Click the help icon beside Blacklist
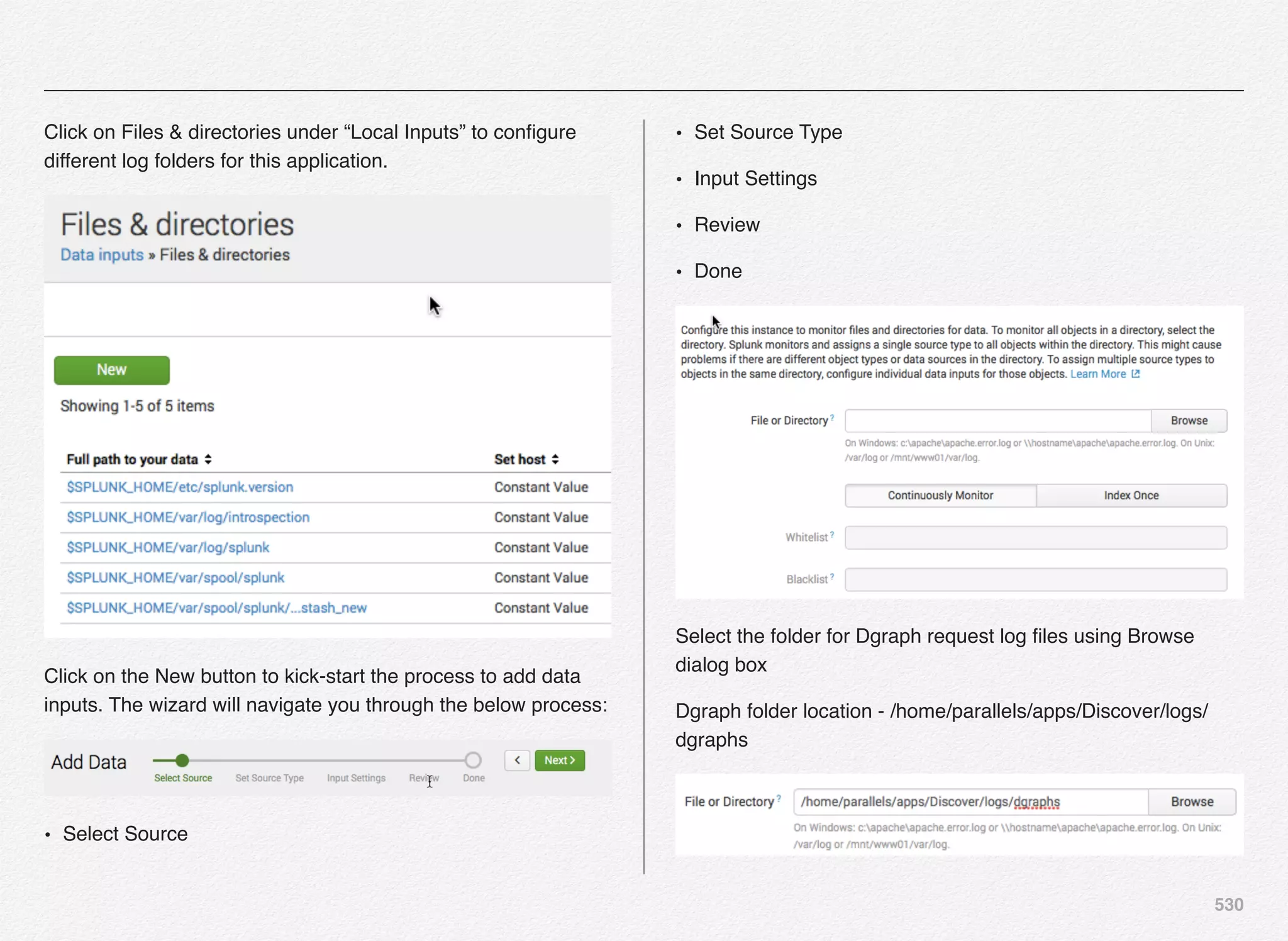 click(832, 577)
